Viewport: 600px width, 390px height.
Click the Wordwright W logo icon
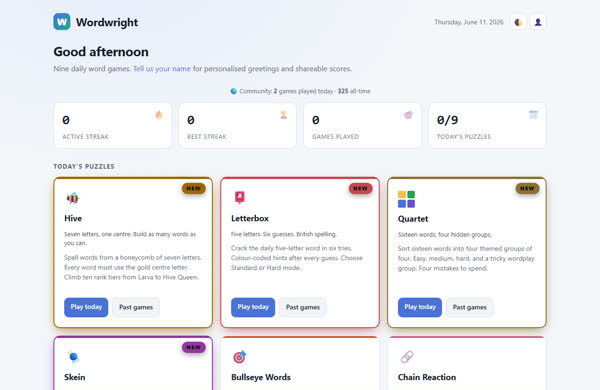(62, 22)
